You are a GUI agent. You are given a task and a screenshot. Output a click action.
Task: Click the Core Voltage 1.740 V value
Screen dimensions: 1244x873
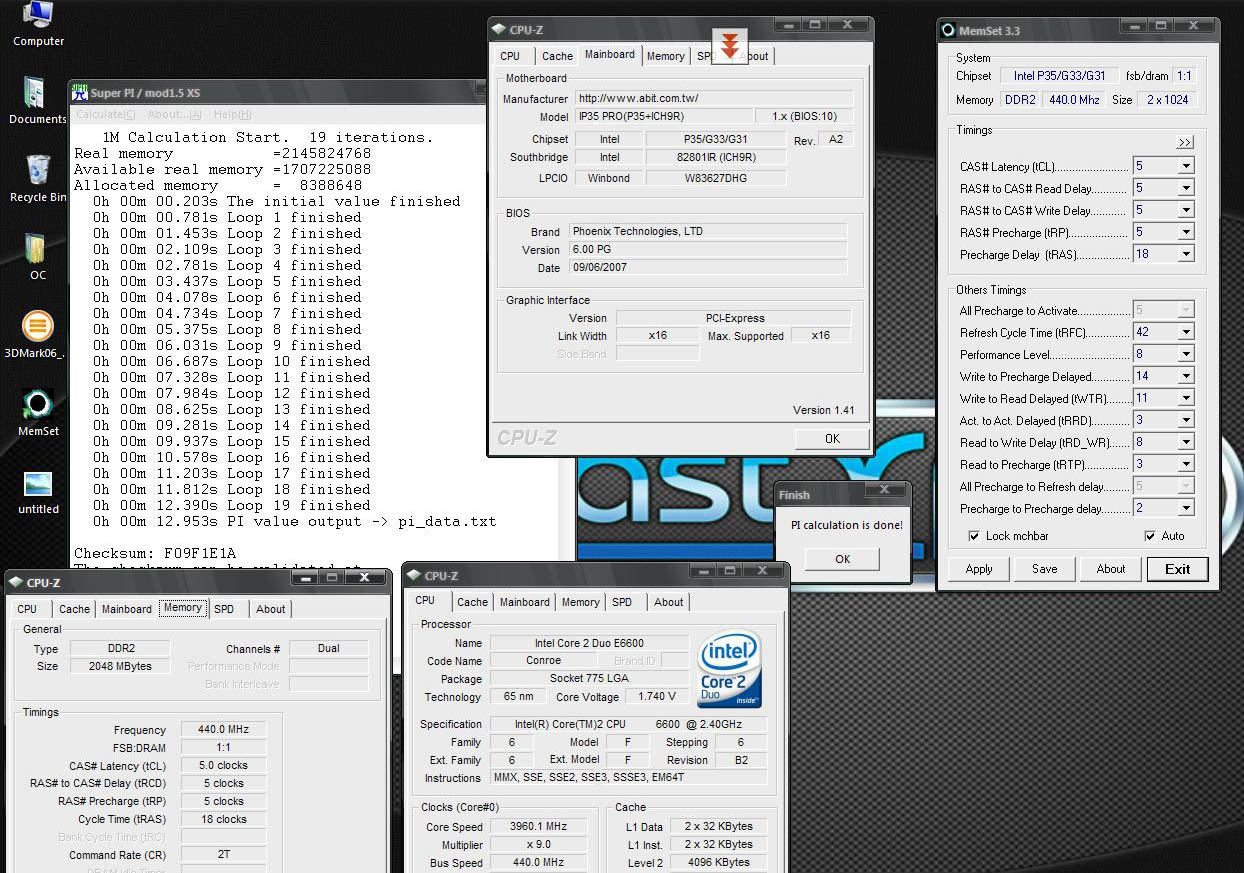tap(657, 696)
